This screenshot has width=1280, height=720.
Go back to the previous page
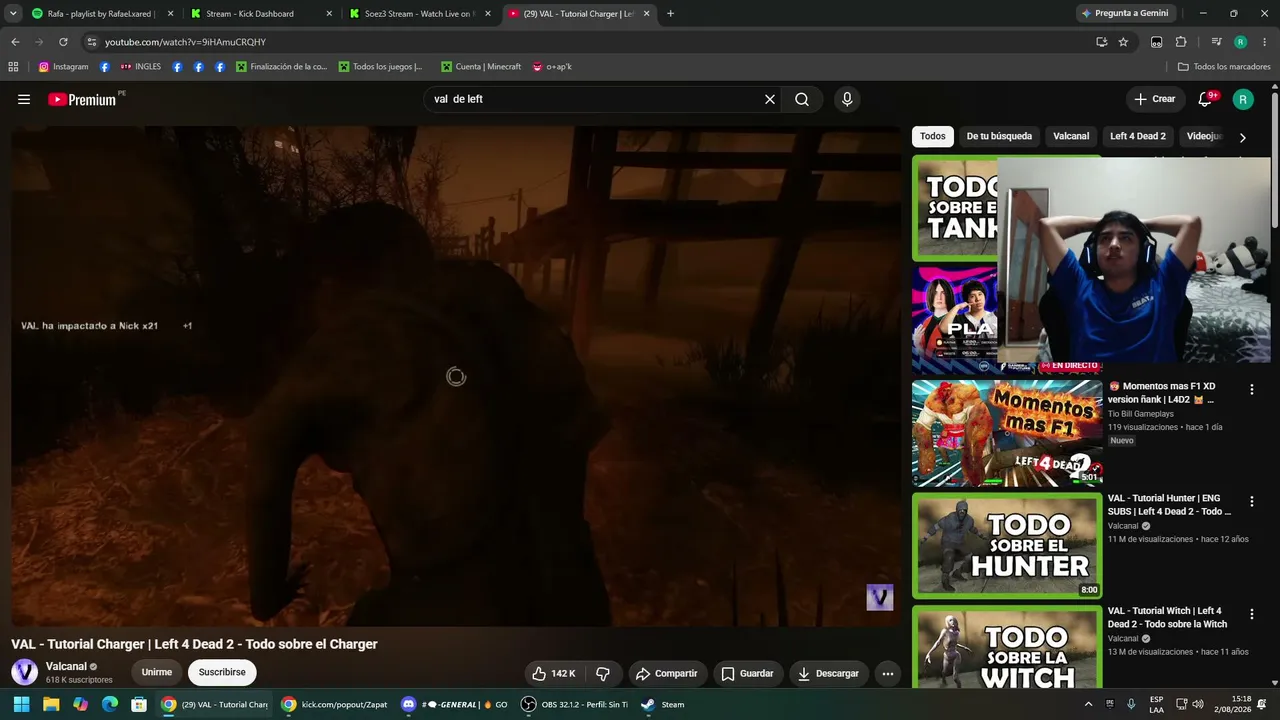(15, 42)
